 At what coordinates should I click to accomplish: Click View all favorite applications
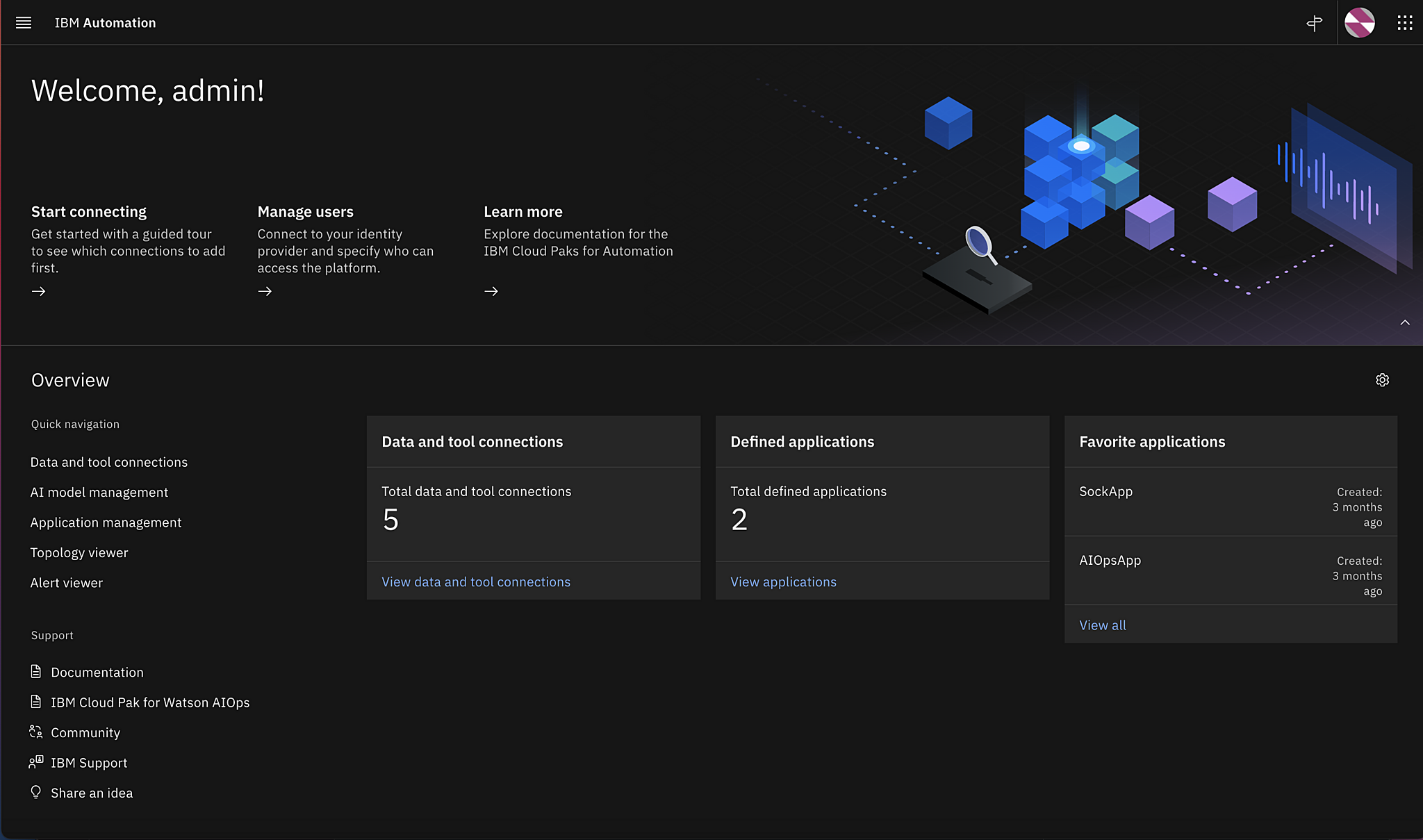(1103, 625)
